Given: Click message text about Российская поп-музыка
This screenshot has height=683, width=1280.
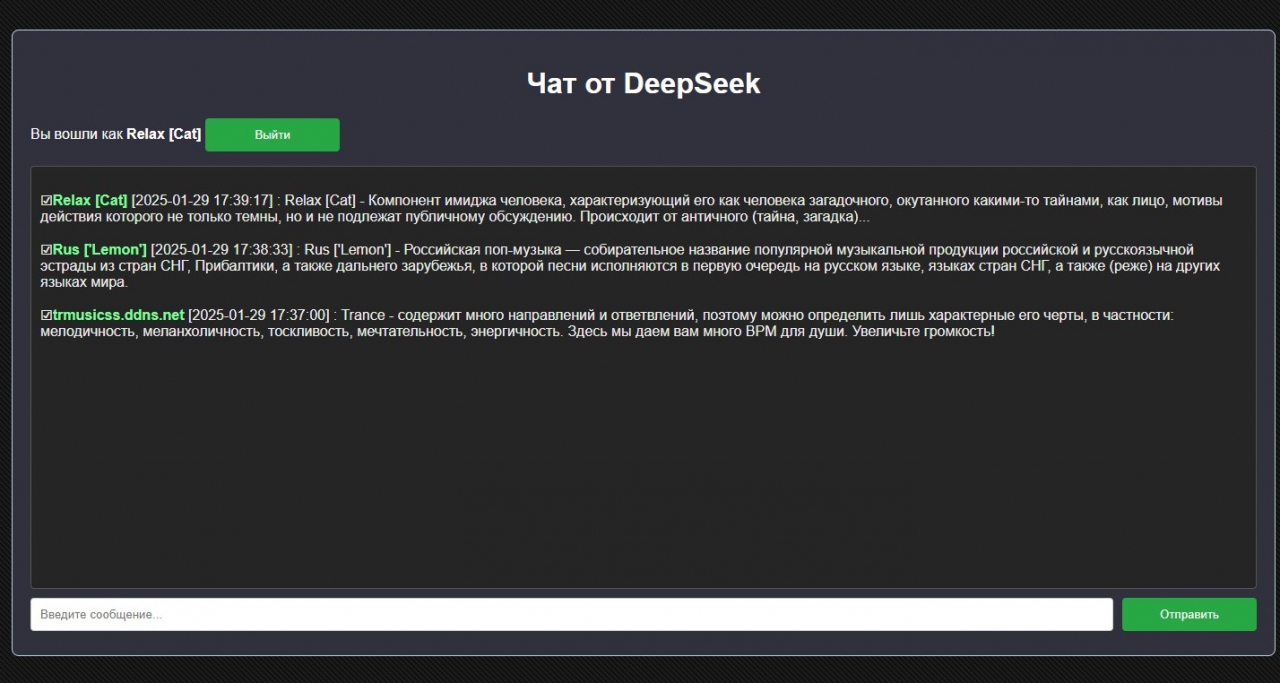Looking at the screenshot, I should (630, 266).
